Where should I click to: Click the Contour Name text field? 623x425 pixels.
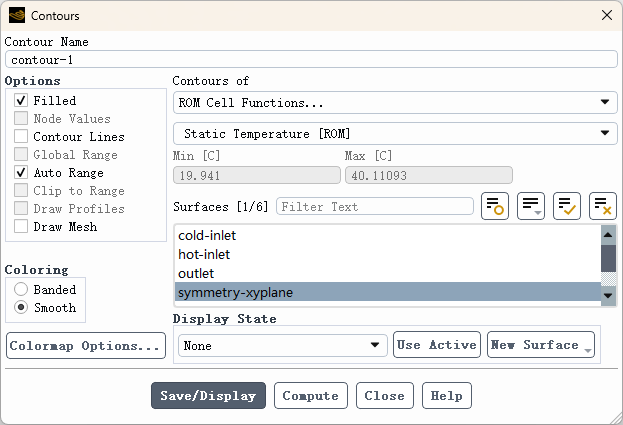pyautogui.click(x=311, y=60)
